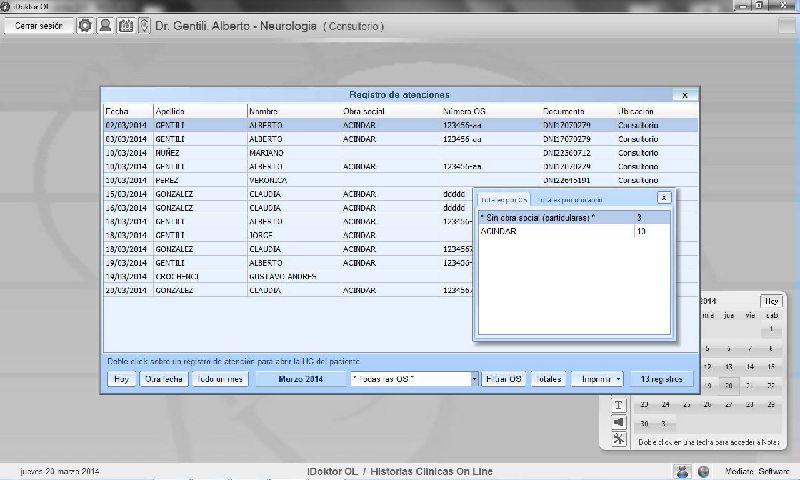Select the 15/03/2014 GONZALEZ CLAUDIA row

click(x=288, y=194)
